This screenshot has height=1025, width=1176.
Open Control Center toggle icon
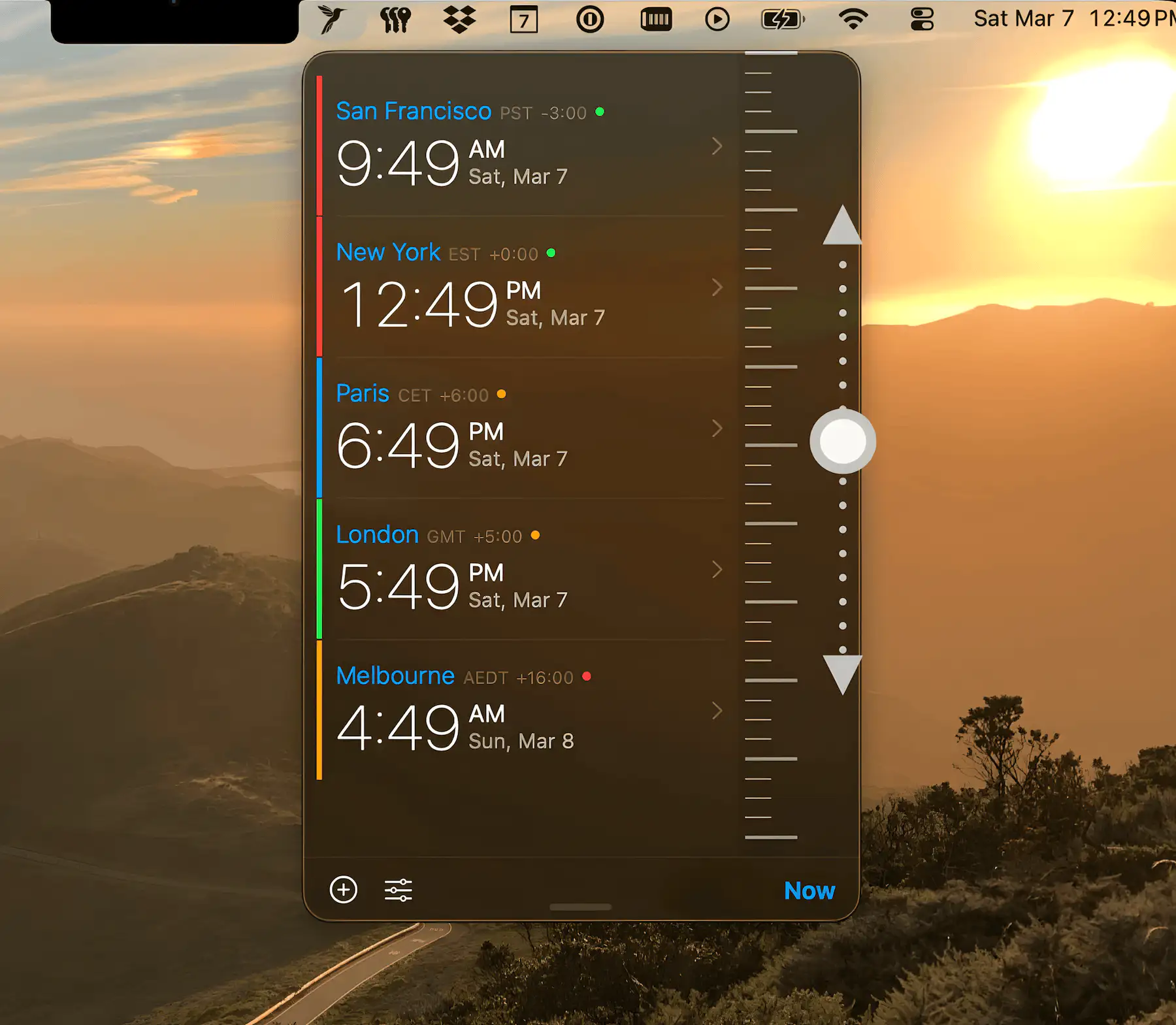[x=922, y=20]
